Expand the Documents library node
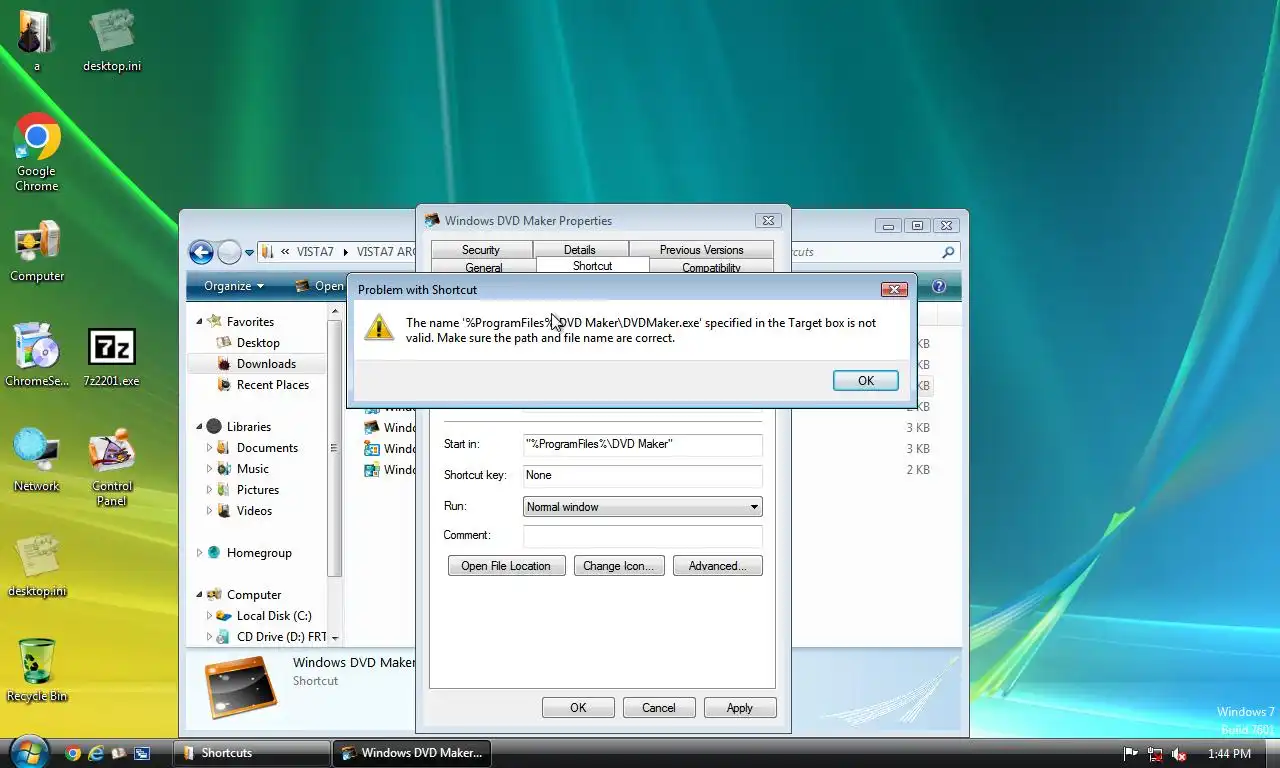Screen dimensions: 1280x768 [x=210, y=448]
